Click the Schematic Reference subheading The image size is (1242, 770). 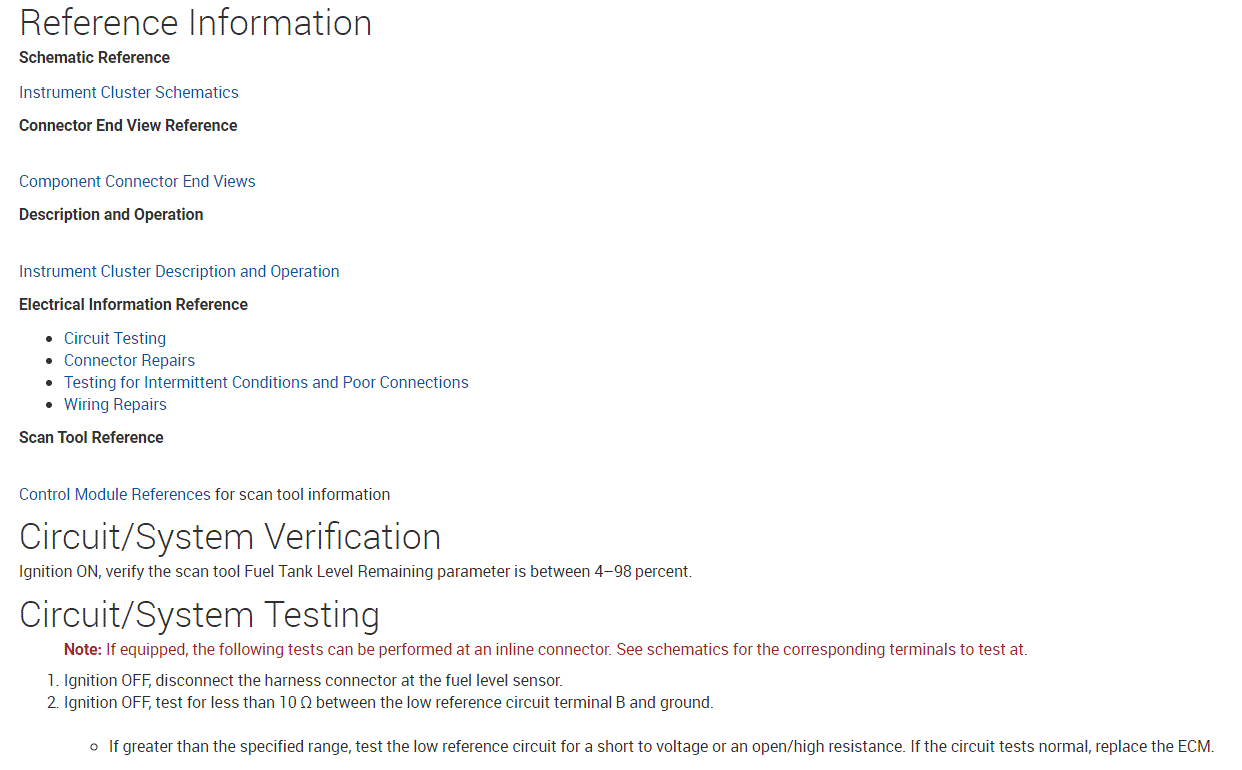[94, 57]
